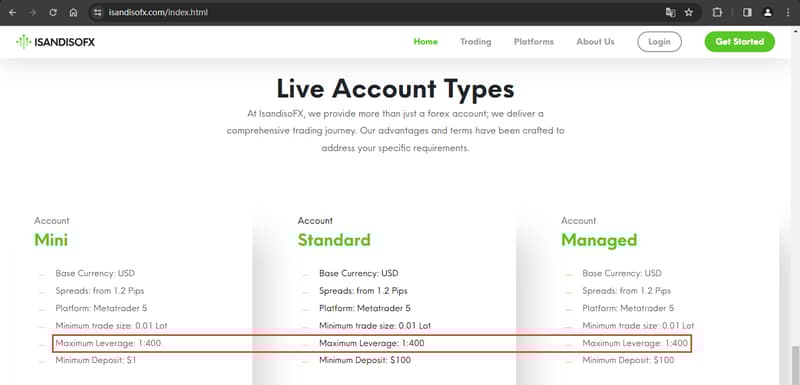
Task: Open the Platforms navigation item
Action: [534, 42]
